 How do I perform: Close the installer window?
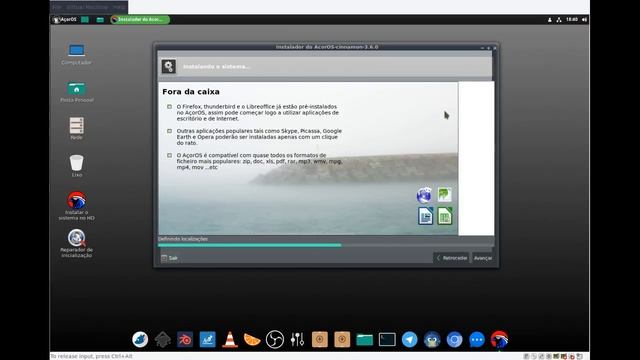coord(495,48)
